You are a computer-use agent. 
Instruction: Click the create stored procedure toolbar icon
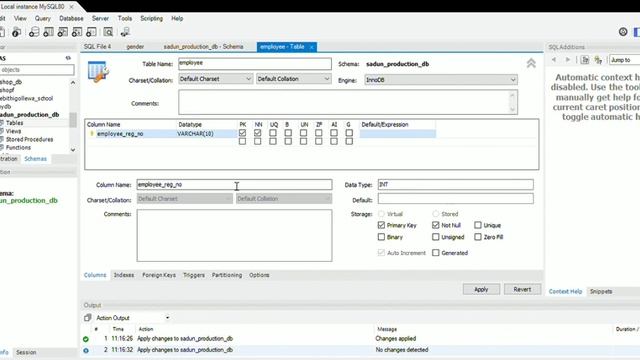pos(77,32)
